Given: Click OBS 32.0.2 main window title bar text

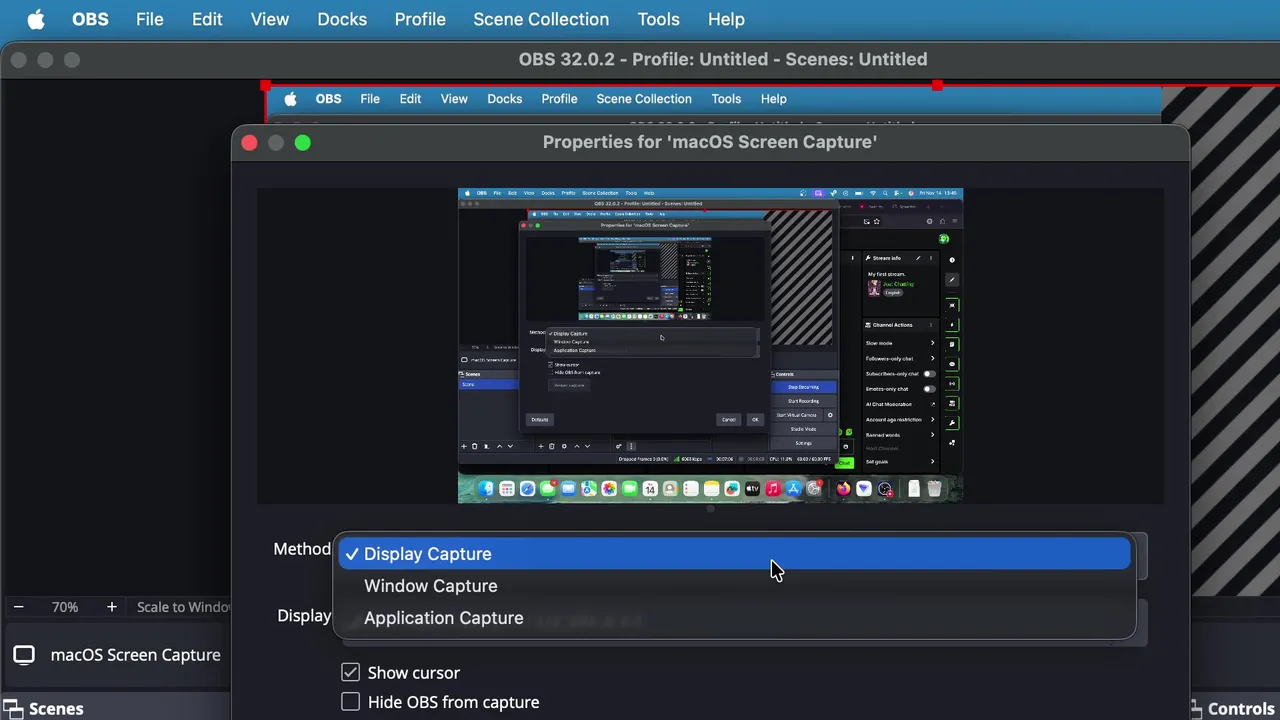Looking at the screenshot, I should pos(723,59).
